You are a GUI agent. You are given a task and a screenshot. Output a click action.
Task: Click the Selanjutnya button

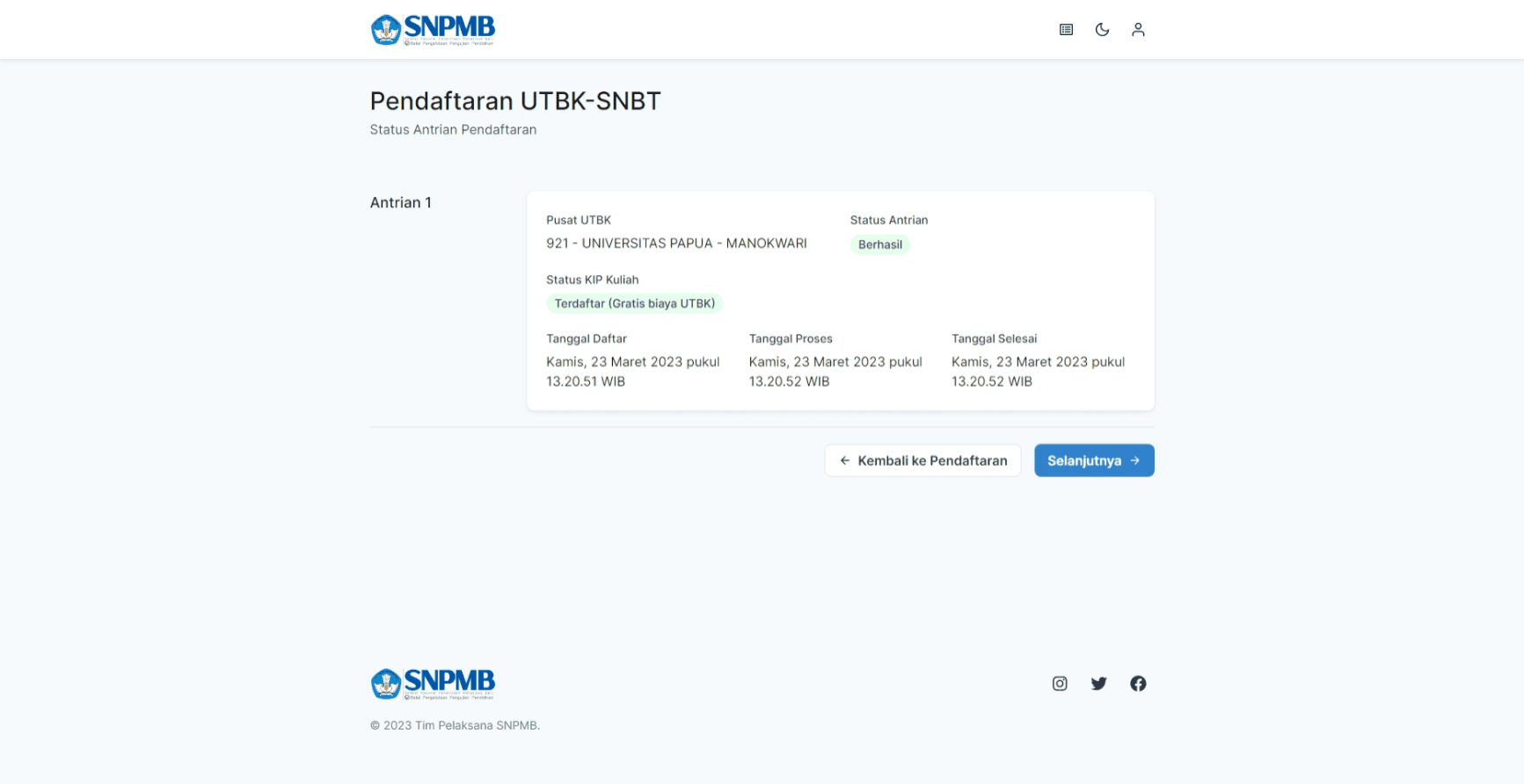1094,461
